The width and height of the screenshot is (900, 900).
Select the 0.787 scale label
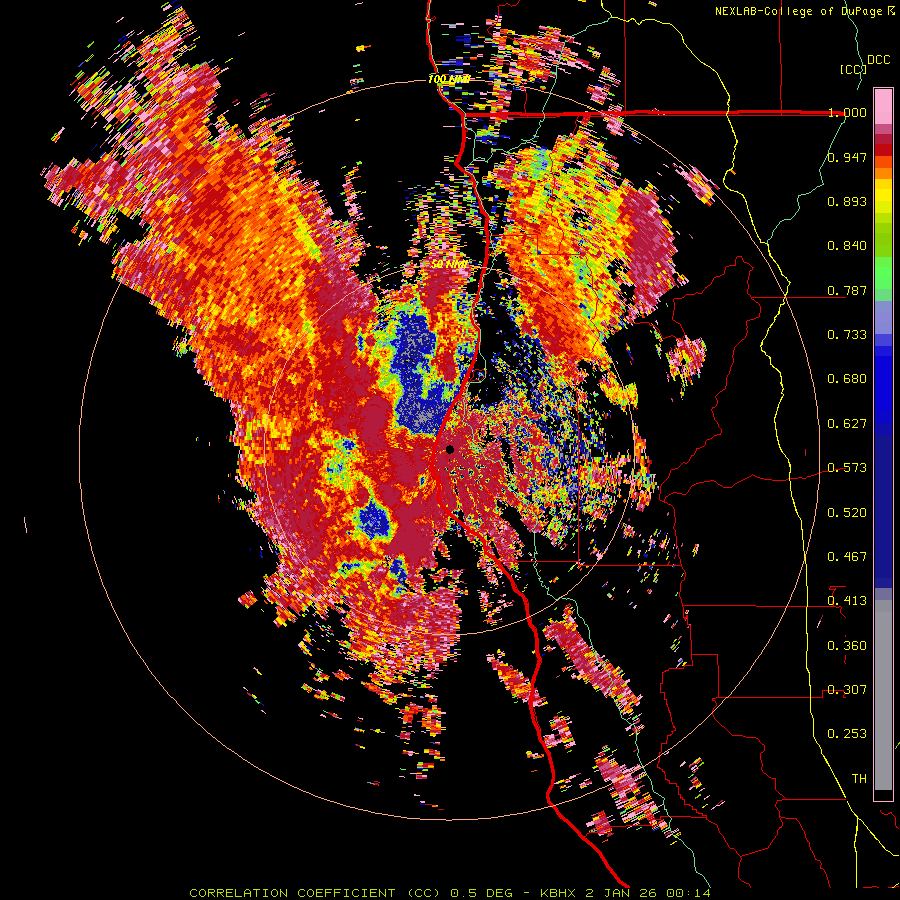(847, 290)
